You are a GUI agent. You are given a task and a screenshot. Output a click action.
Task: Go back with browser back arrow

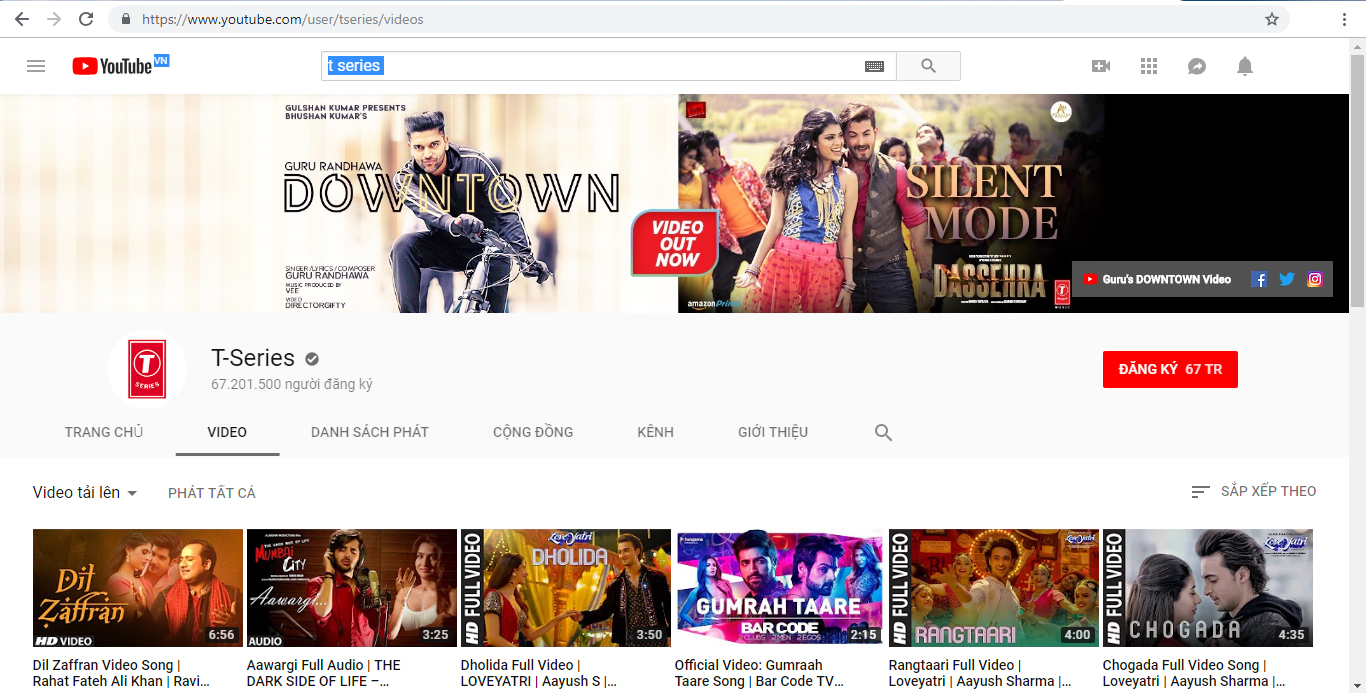point(21,19)
